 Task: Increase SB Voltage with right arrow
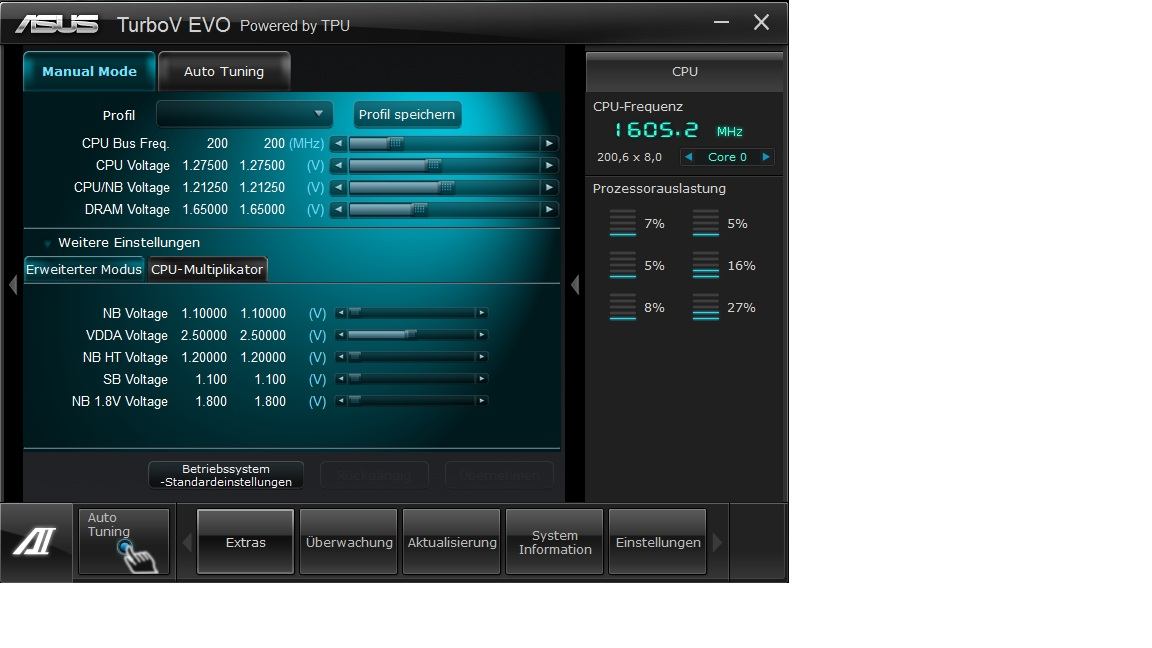(x=481, y=379)
